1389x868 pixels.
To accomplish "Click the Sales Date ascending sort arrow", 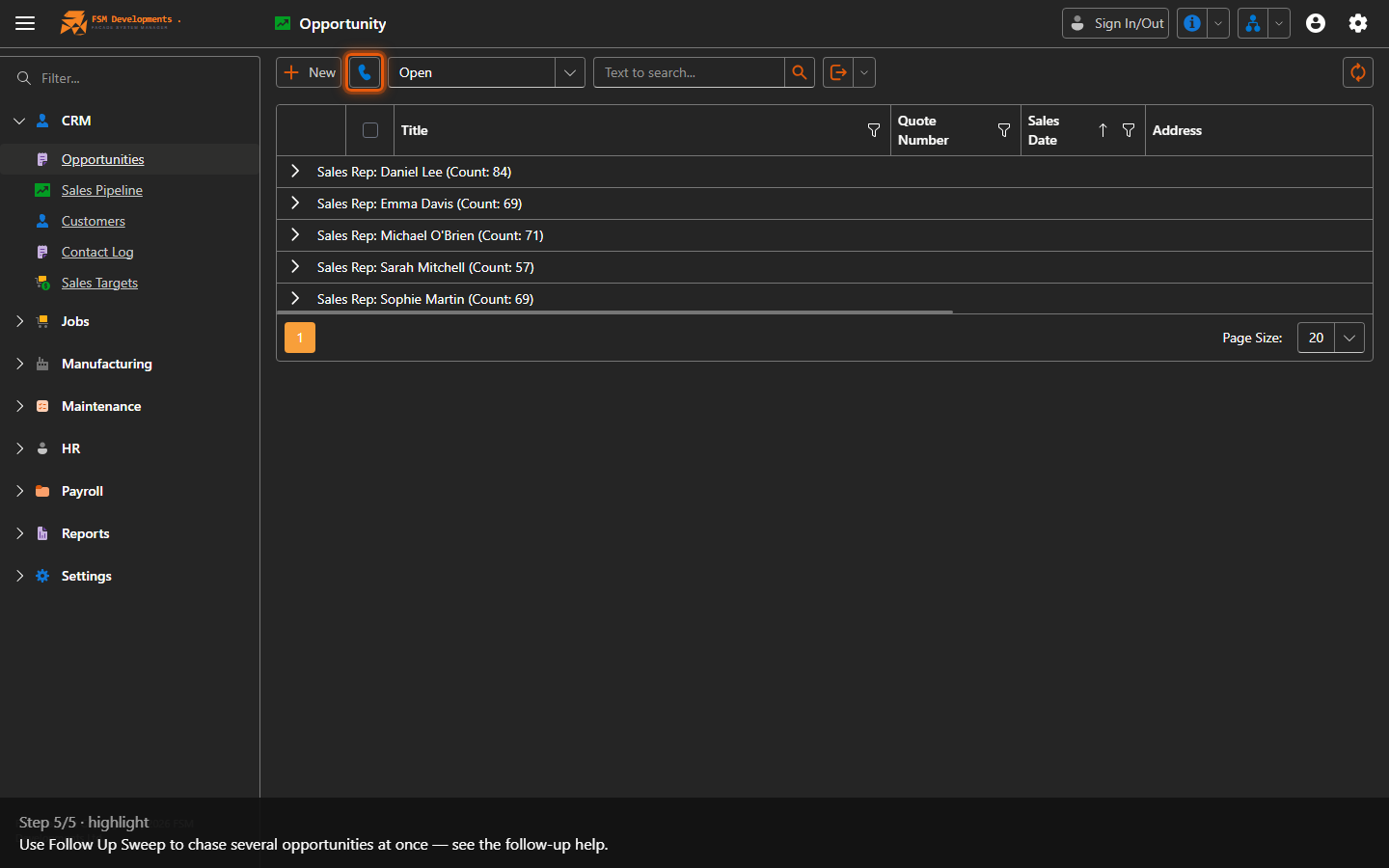I will click(1103, 130).
